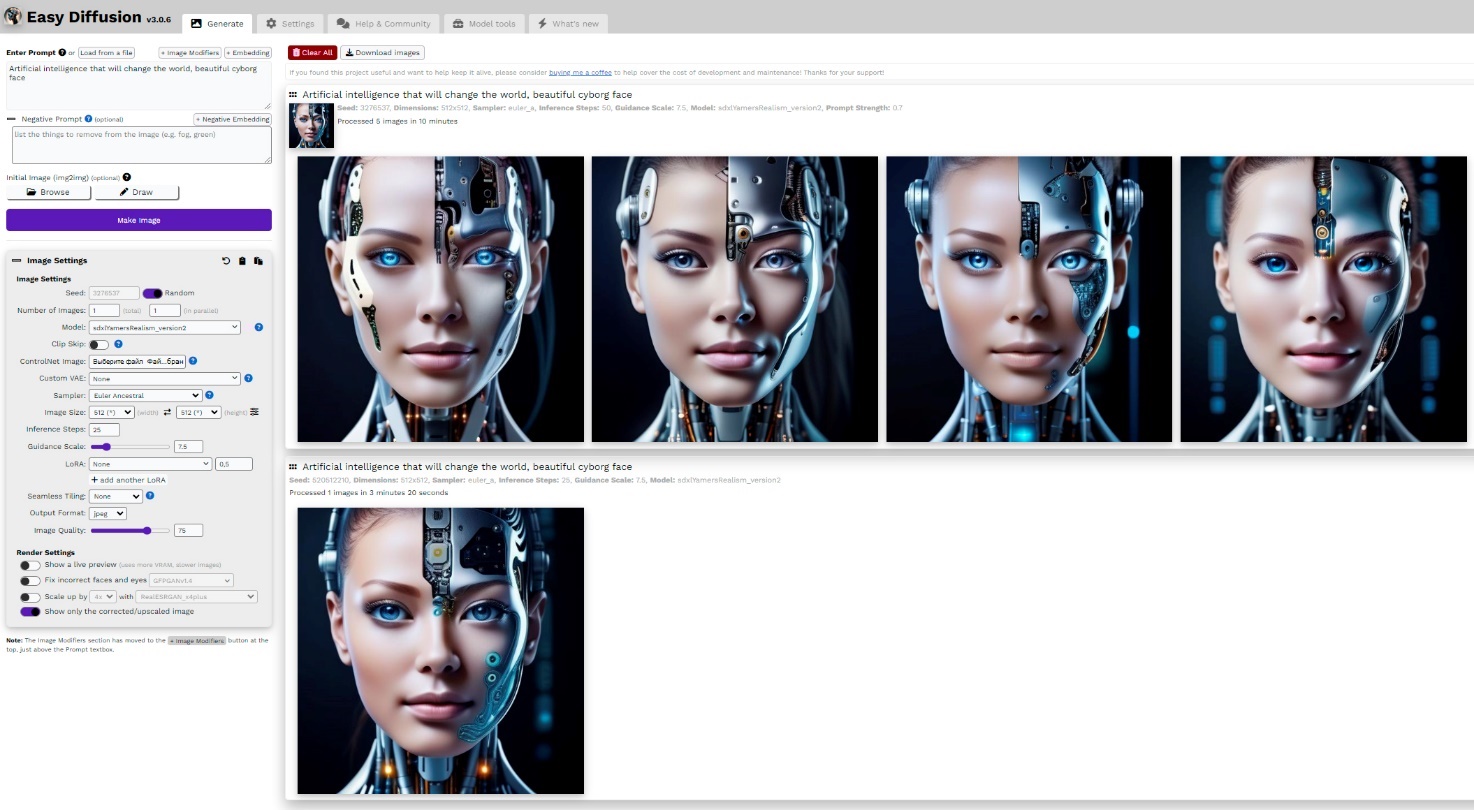Switch to the Settings tab
The width and height of the screenshot is (1474, 810).
290,23
